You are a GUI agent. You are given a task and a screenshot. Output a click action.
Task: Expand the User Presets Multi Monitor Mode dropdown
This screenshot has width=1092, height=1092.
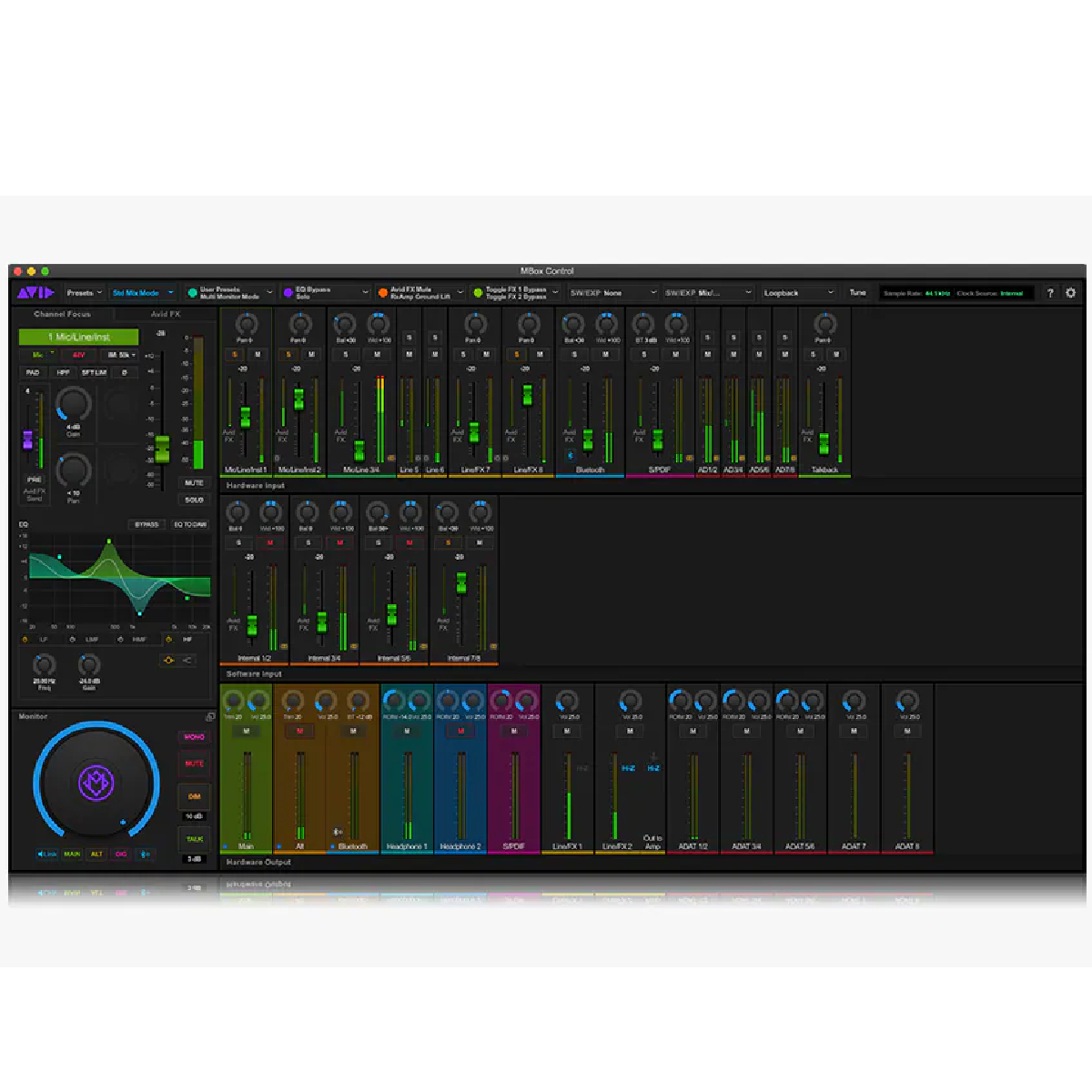[x=230, y=293]
